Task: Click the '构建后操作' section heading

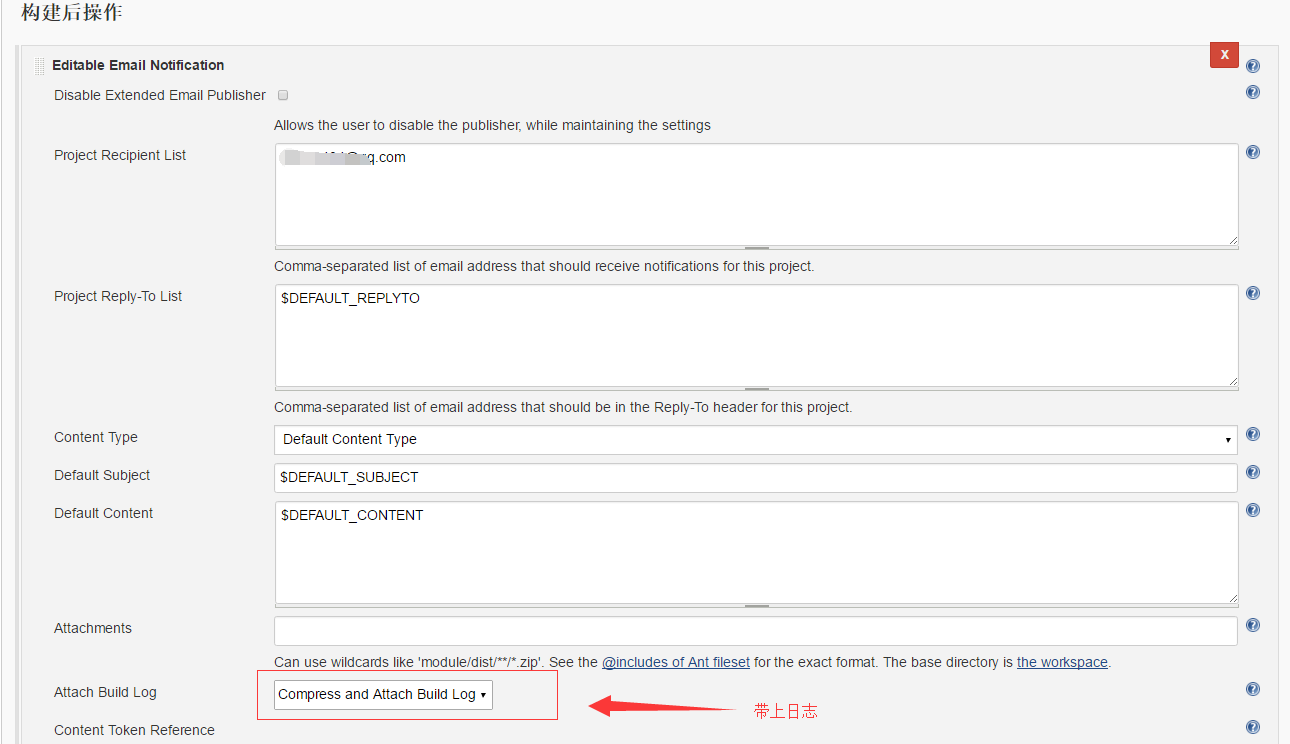Action: 72,13
